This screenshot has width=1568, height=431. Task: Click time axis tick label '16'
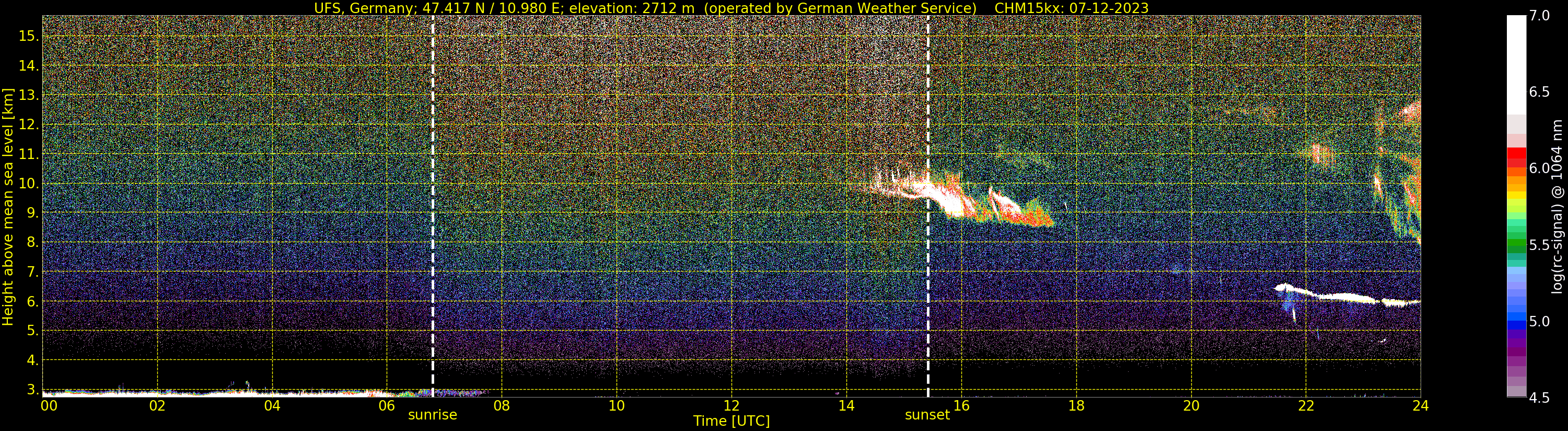tap(961, 406)
